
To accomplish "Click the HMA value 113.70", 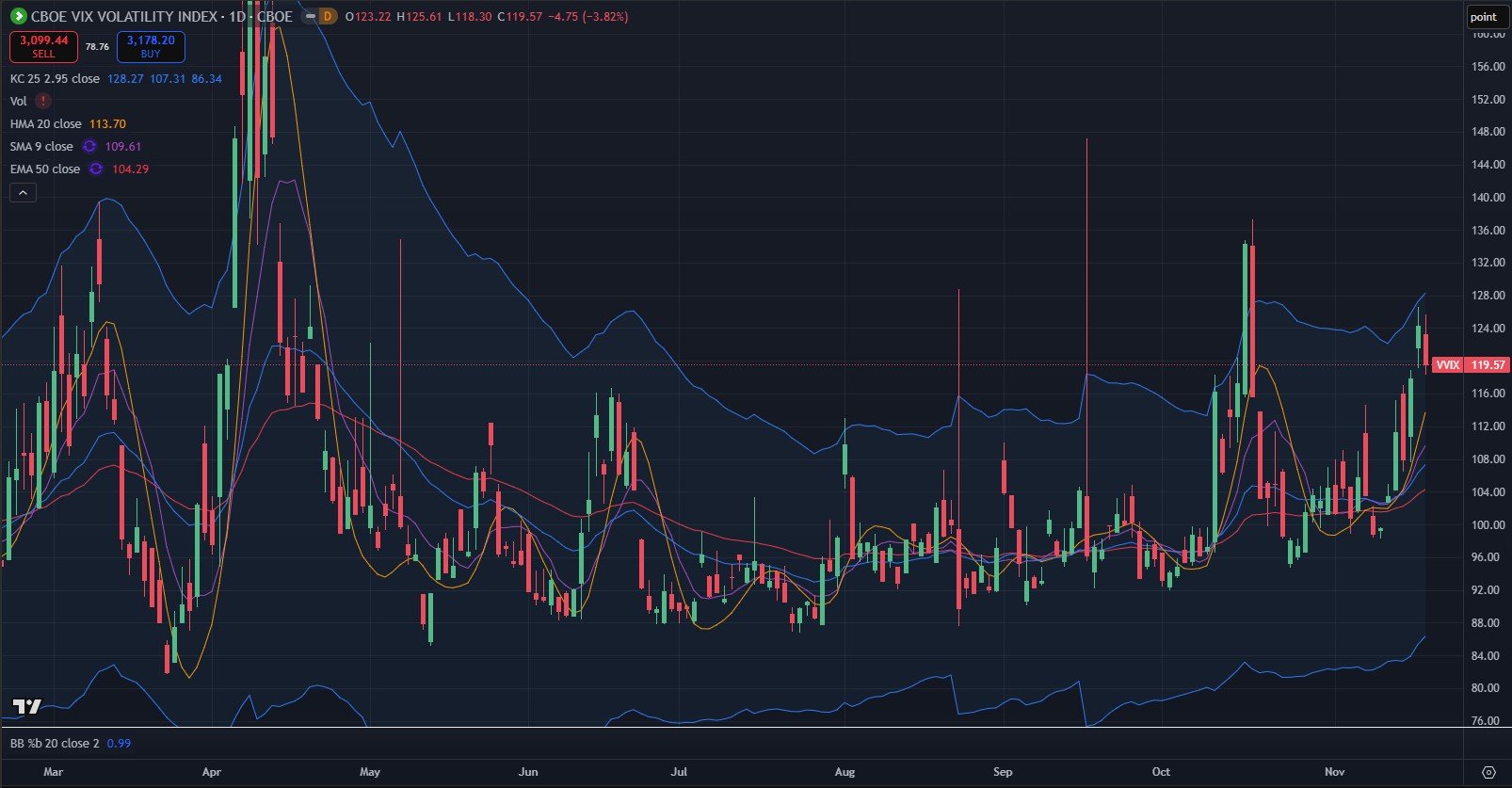I will (x=107, y=123).
